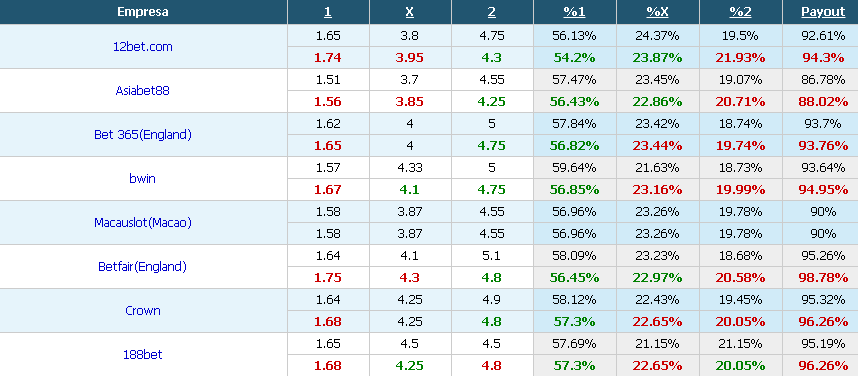Sort by the 2 column header
Image resolution: width=858 pixels, height=376 pixels.
491,12
